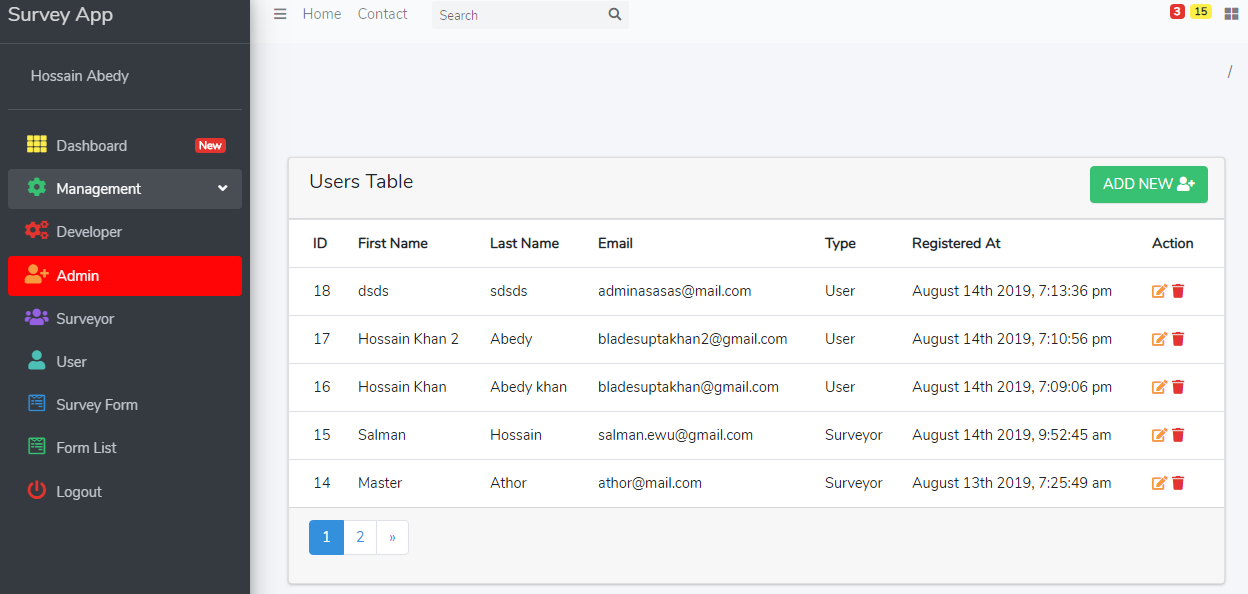Click email salman.ewu@gmail.com
The image size is (1248, 594).
676,435
